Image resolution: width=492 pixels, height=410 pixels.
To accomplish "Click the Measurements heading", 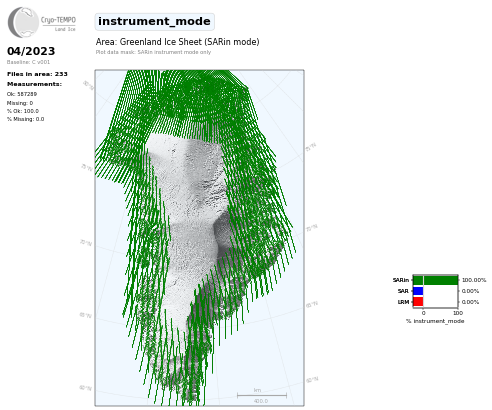I will 34,84.
